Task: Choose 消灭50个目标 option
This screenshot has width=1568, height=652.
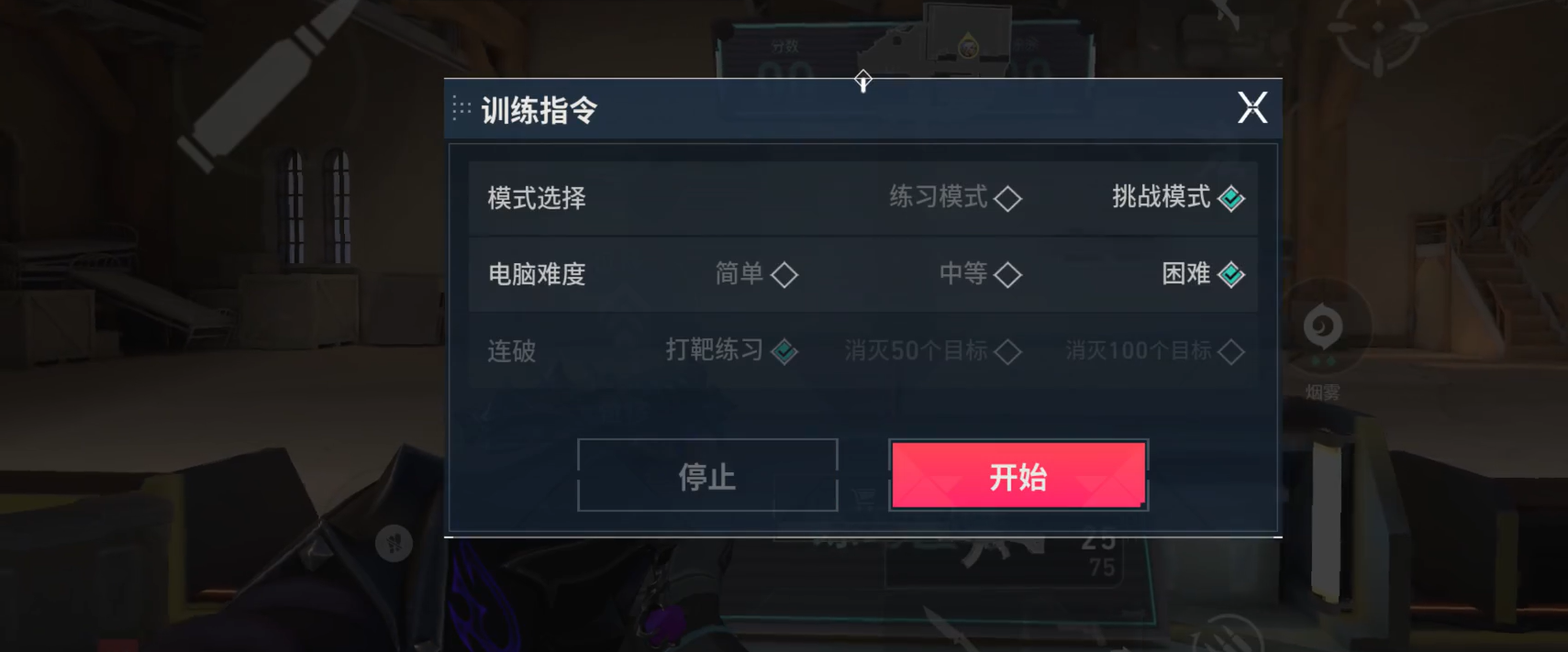Action: (x=933, y=350)
